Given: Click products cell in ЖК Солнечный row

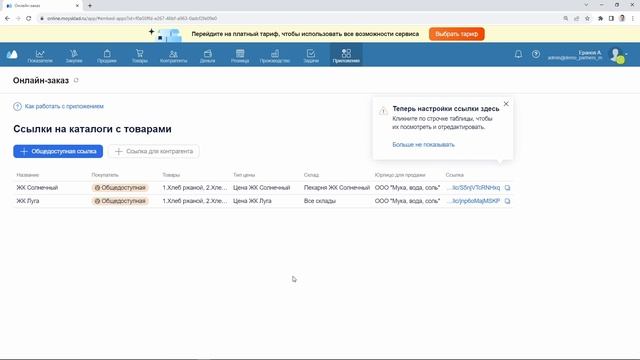Looking at the screenshot, I should pos(195,188).
